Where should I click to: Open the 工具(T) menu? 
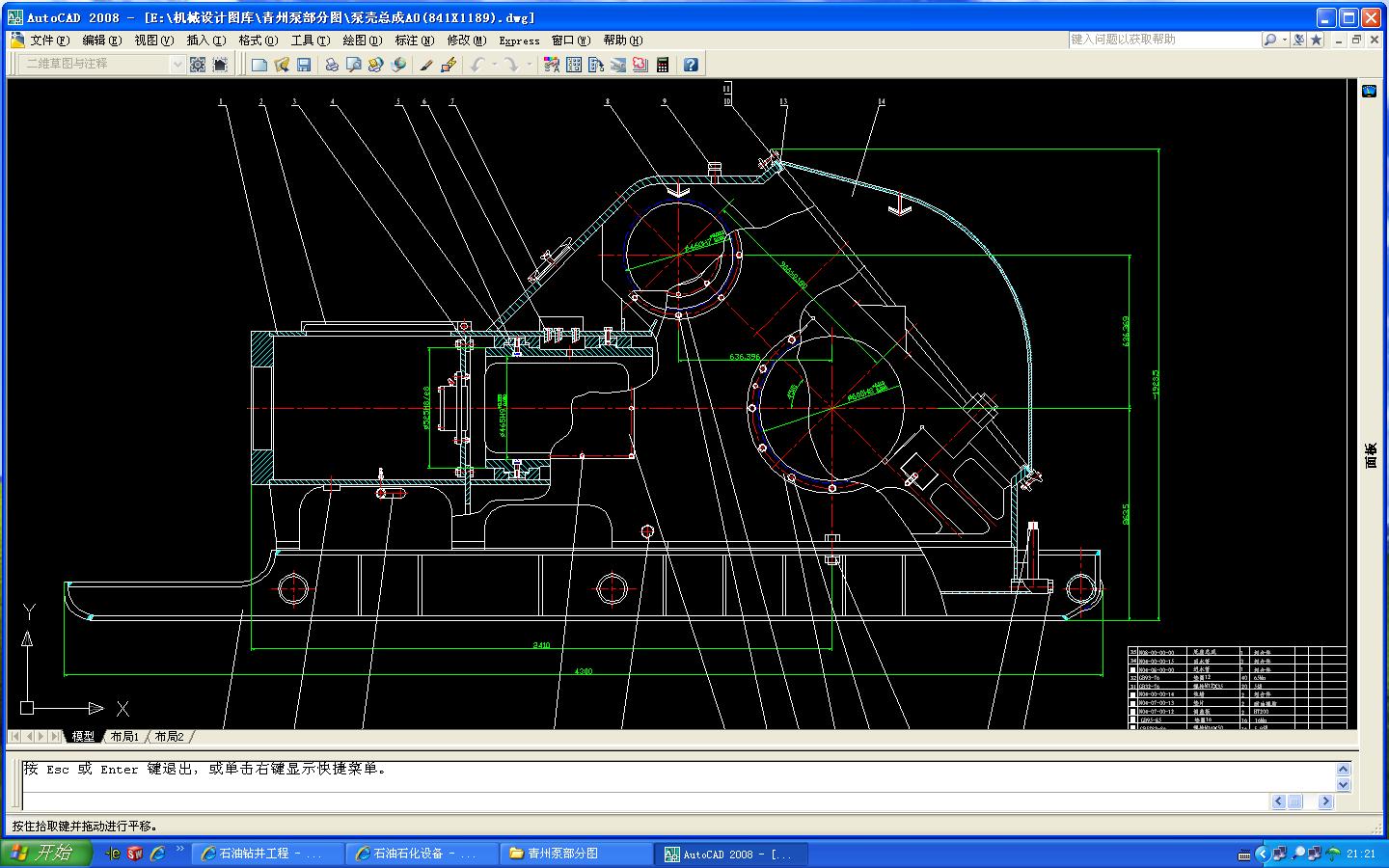pos(310,41)
